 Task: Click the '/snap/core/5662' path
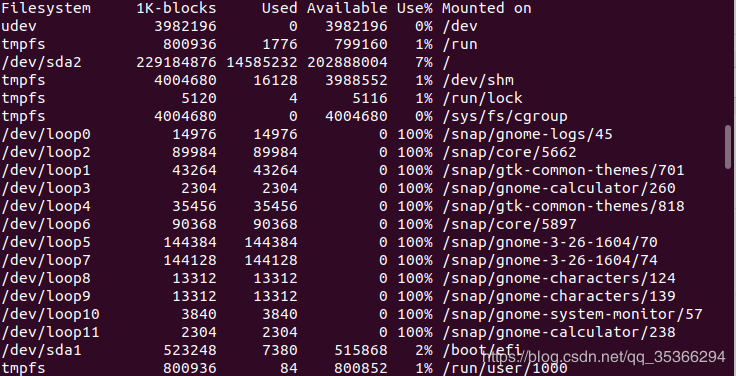[509, 152]
